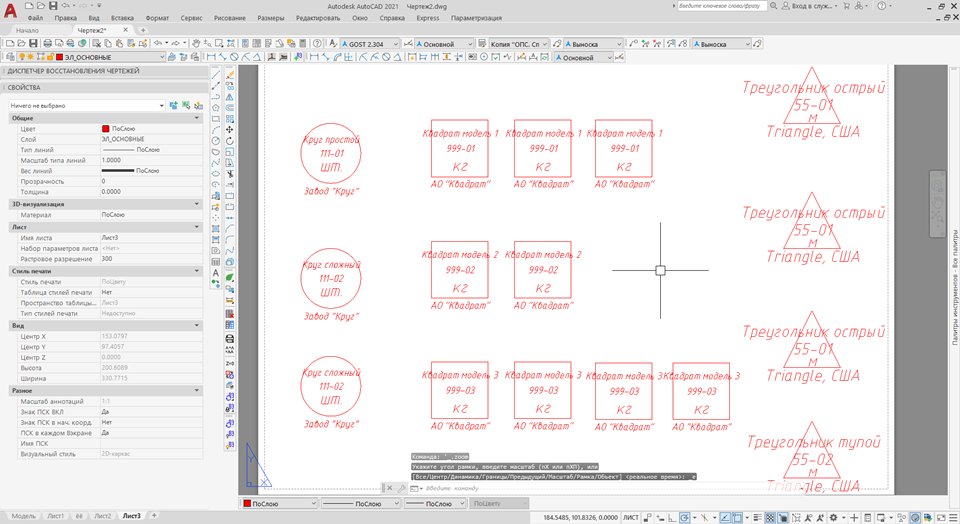The width and height of the screenshot is (960, 524).
Task: Click the keyword search input field
Action: [721, 6]
